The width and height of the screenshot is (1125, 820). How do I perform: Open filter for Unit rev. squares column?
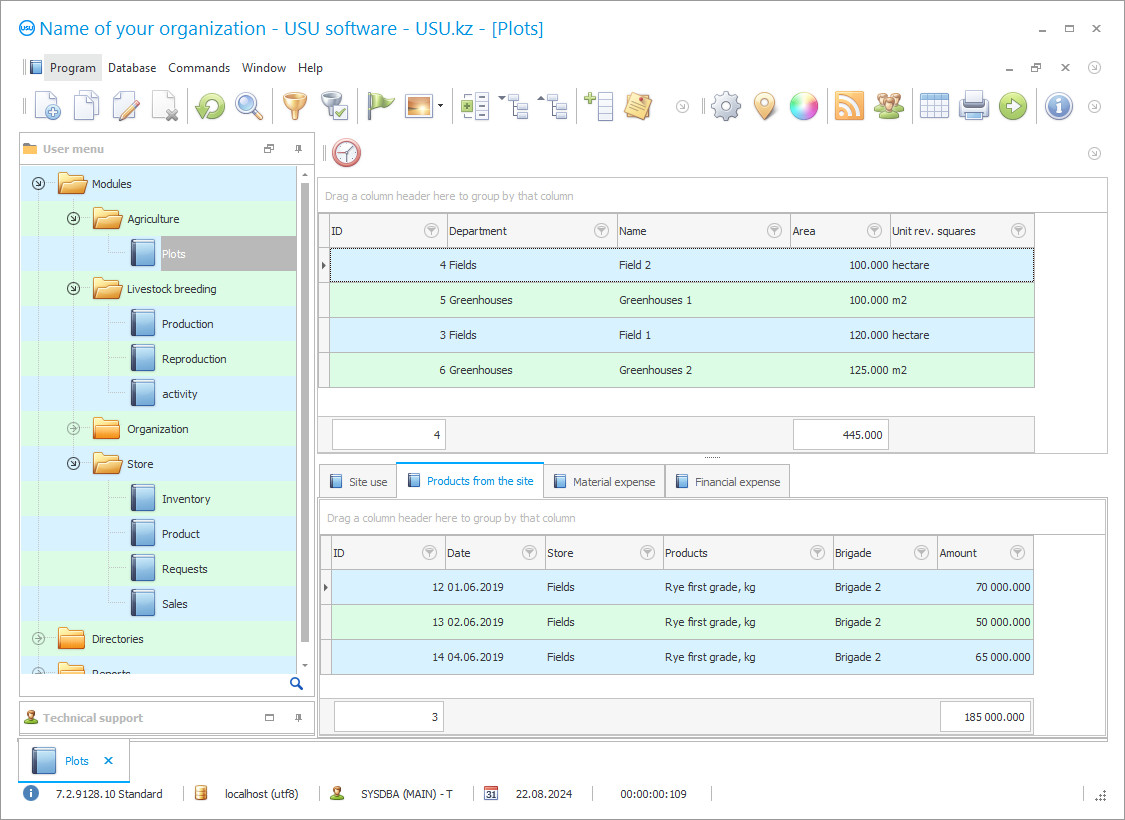[x=1018, y=230]
